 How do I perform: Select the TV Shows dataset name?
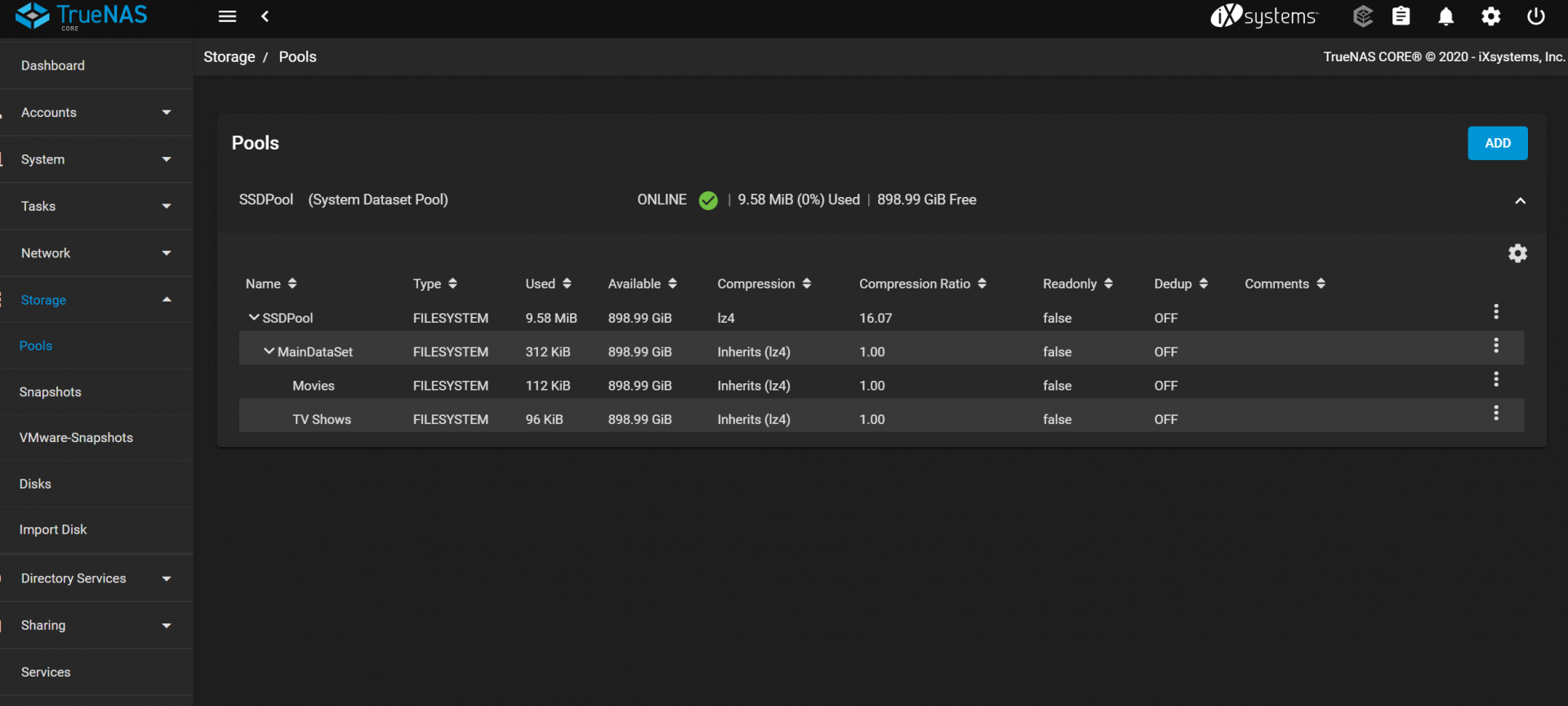(x=322, y=419)
